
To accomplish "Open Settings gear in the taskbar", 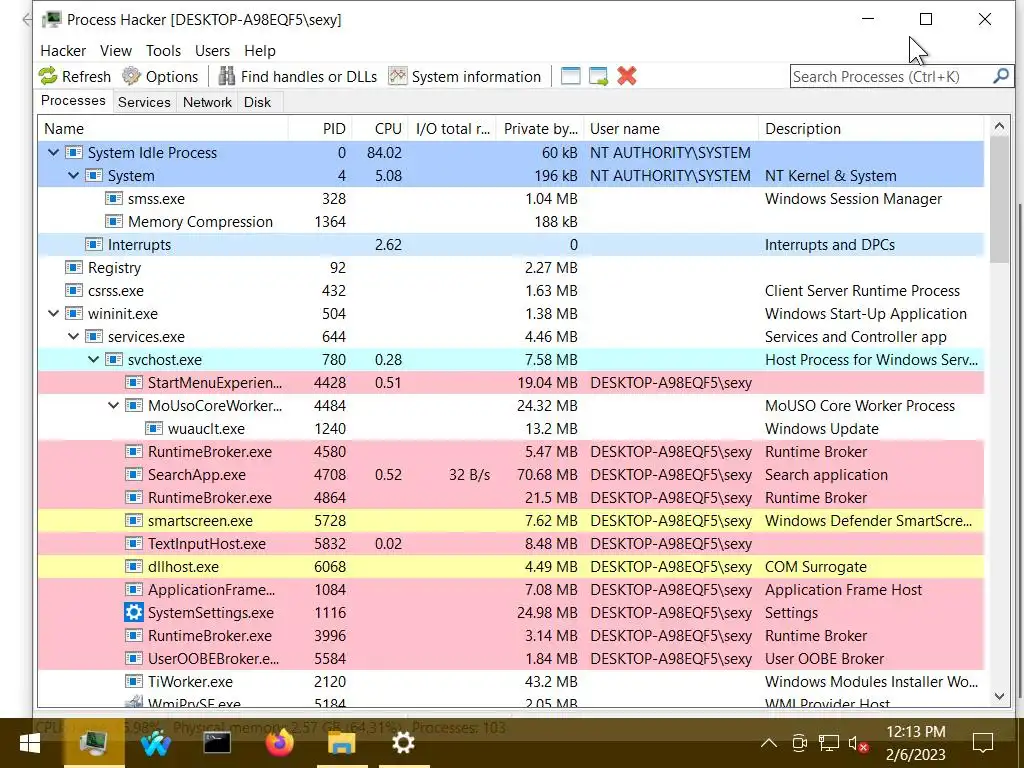I will click(x=403, y=743).
